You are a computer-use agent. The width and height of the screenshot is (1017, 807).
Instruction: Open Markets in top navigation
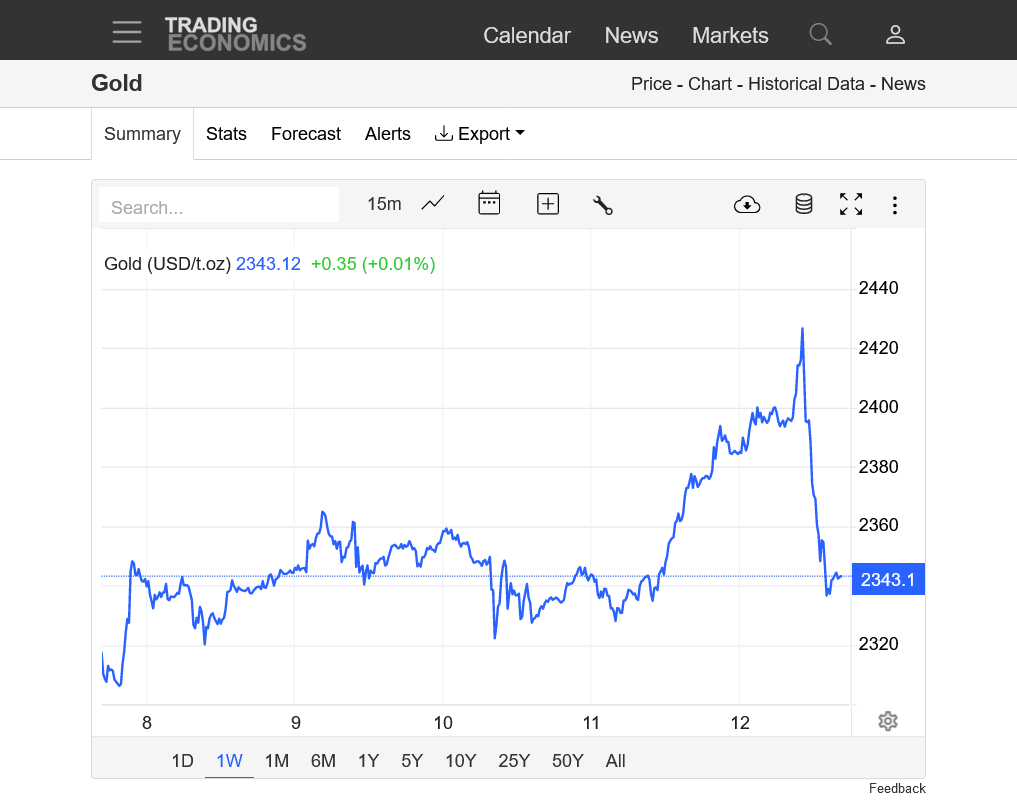[730, 35]
